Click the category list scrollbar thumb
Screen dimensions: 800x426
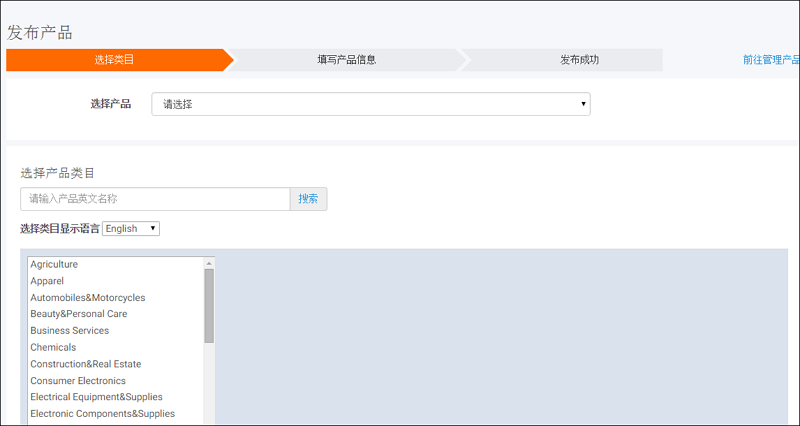pyautogui.click(x=209, y=305)
